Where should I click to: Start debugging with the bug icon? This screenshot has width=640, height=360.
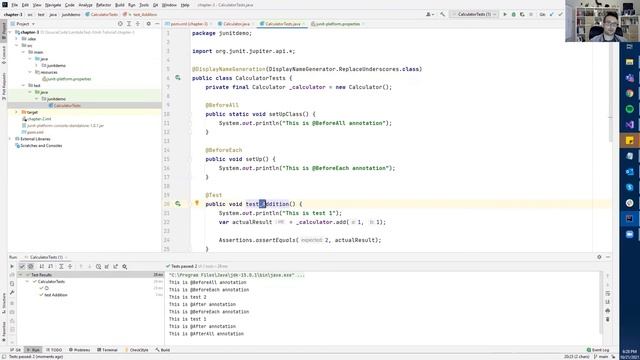[513, 14]
